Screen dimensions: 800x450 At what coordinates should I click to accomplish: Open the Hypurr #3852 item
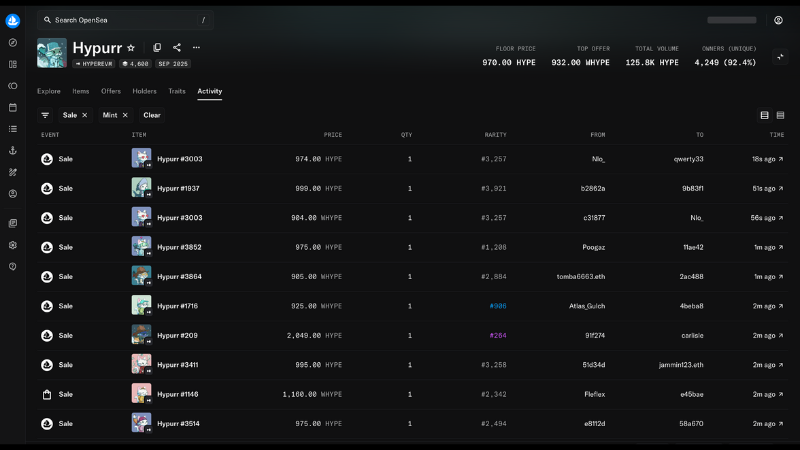click(x=179, y=247)
